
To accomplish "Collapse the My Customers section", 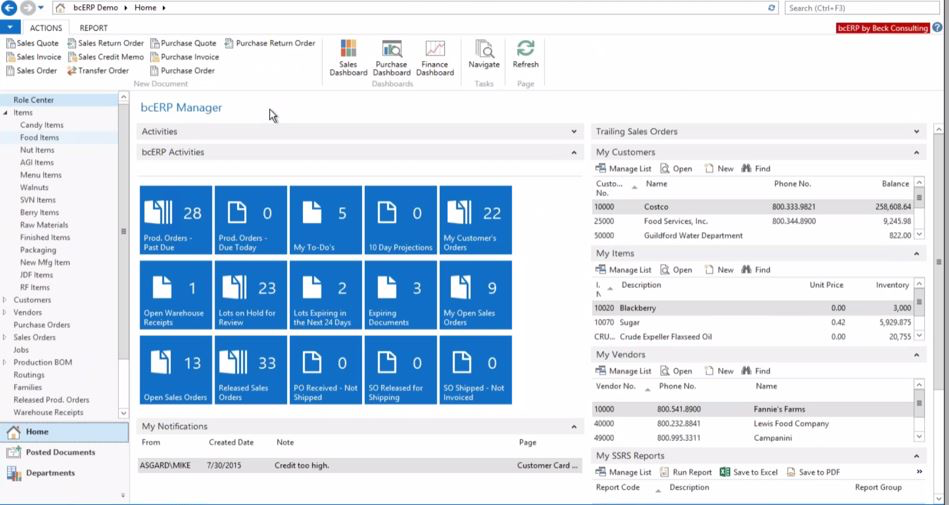I will (916, 152).
